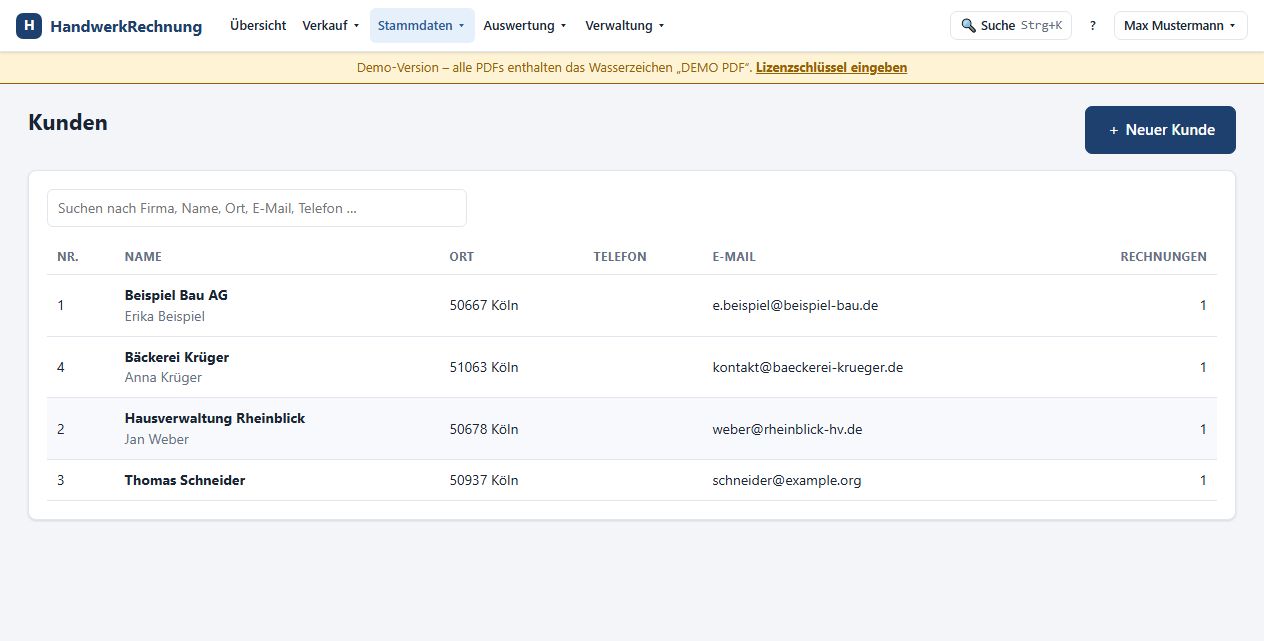This screenshot has width=1264, height=641.
Task: Click the Rechnungen column header
Action: (1163, 257)
